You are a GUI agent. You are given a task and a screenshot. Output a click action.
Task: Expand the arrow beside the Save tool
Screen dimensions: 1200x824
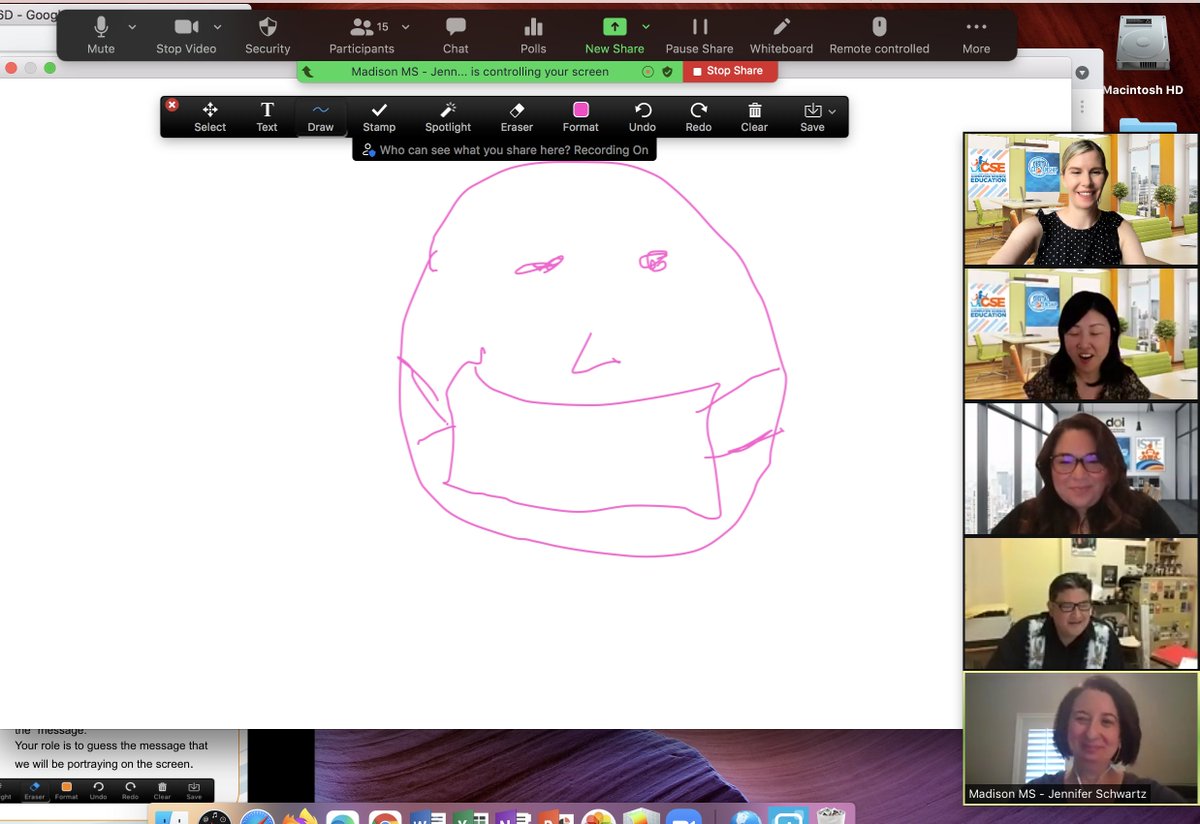(832, 111)
